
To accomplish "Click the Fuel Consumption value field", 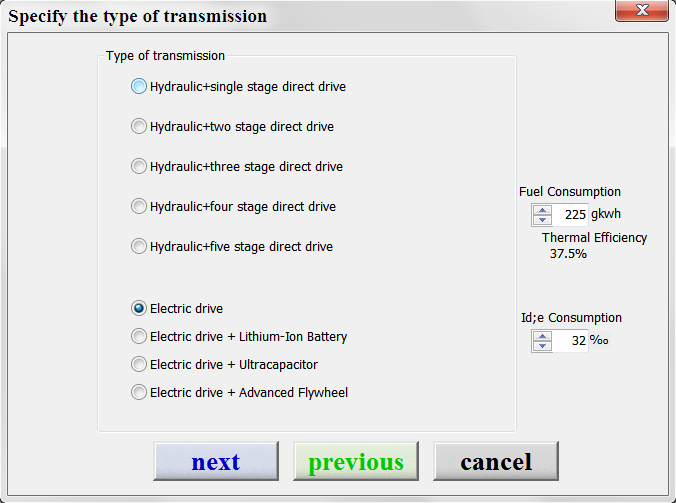I will 570,215.
